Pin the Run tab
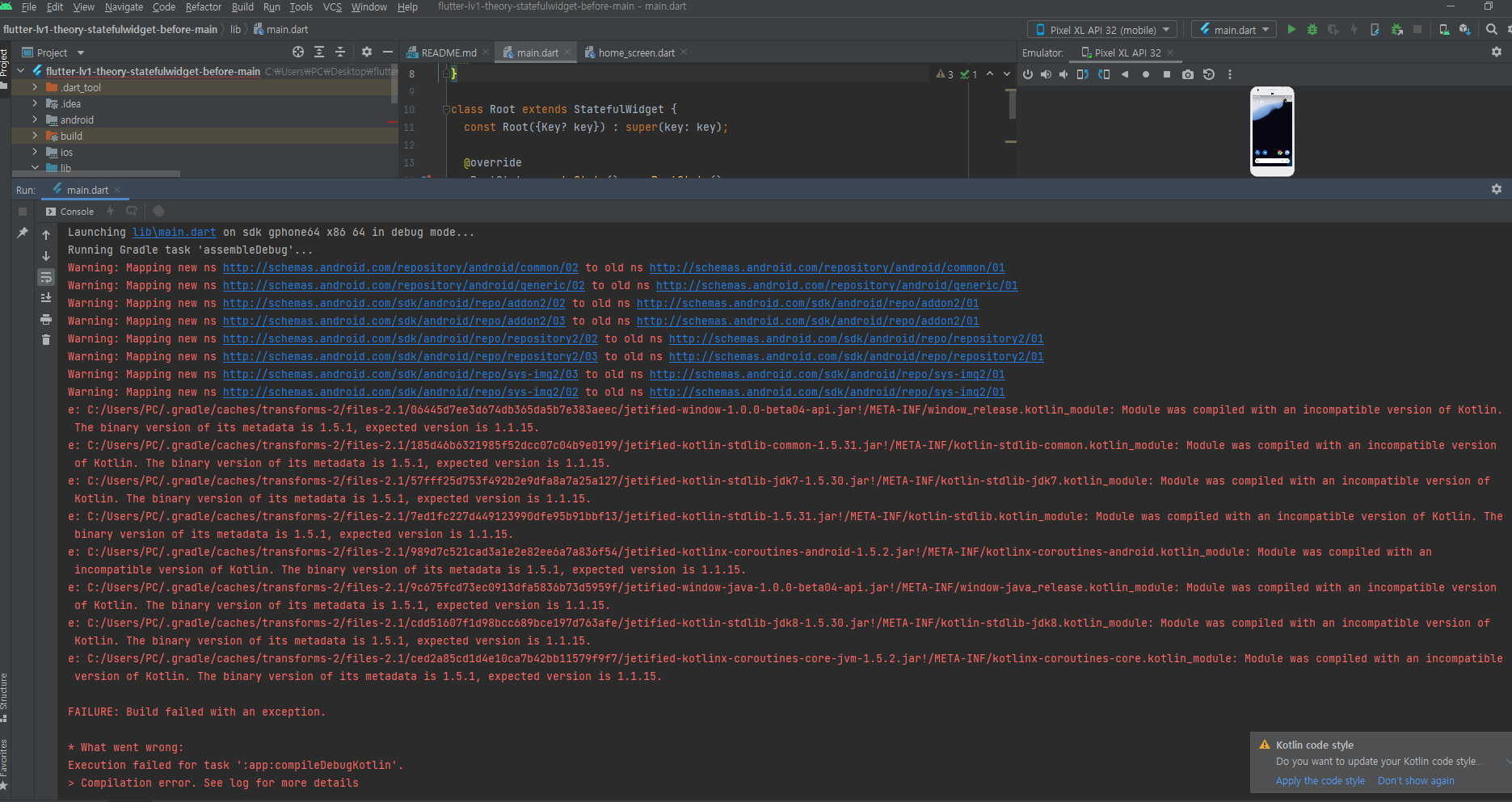 pyautogui.click(x=23, y=233)
